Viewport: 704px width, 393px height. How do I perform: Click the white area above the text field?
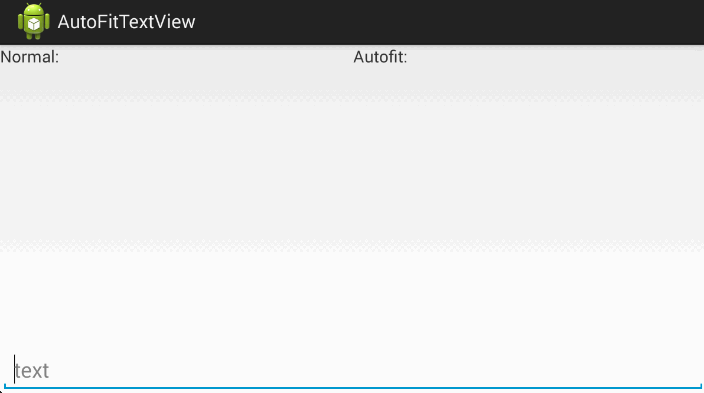tap(352, 301)
